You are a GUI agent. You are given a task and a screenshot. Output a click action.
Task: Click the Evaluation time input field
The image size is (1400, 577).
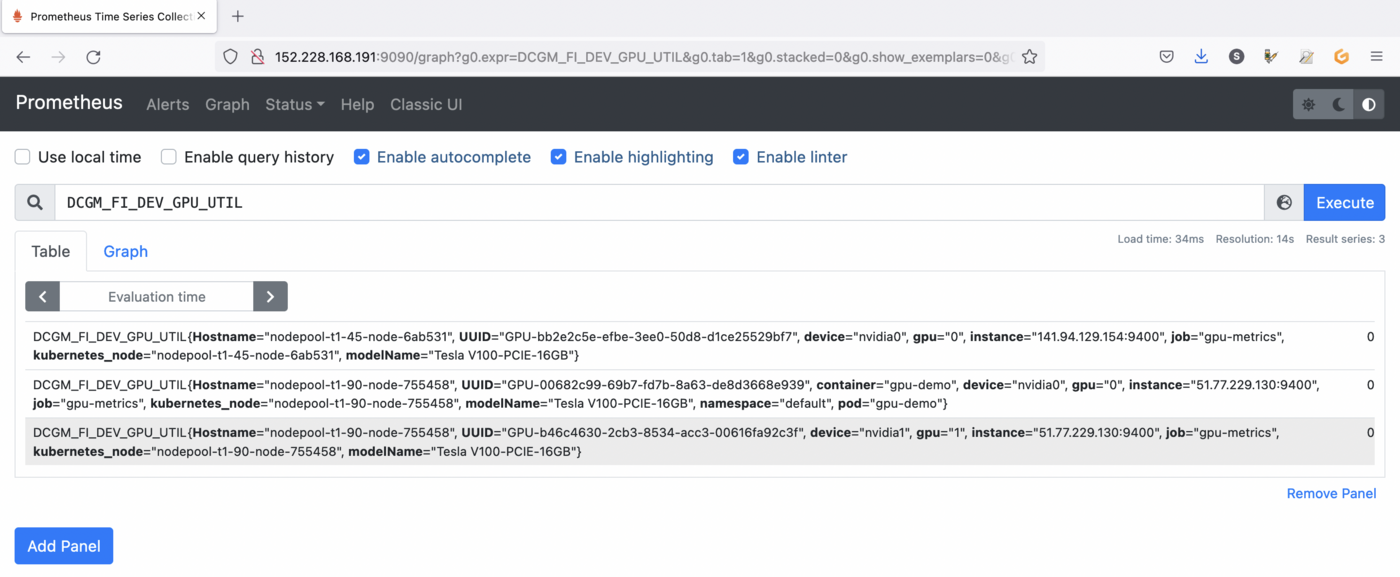pos(156,297)
